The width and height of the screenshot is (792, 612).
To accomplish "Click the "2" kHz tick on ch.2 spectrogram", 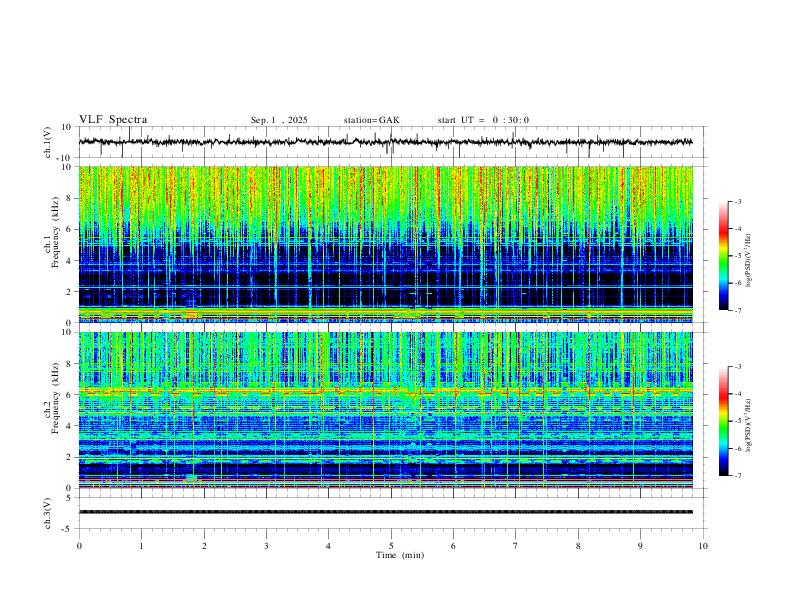I will pos(69,457).
